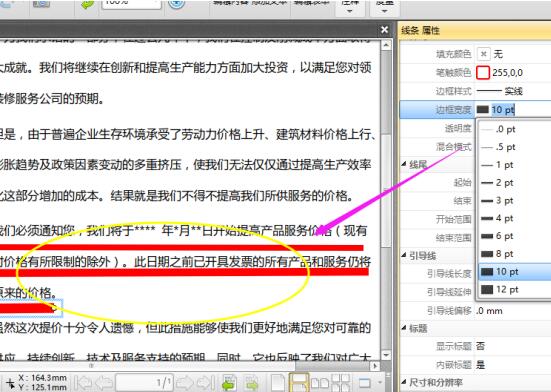
Task: Click the text line containing 装修服务公司的预期
Action: point(52,99)
